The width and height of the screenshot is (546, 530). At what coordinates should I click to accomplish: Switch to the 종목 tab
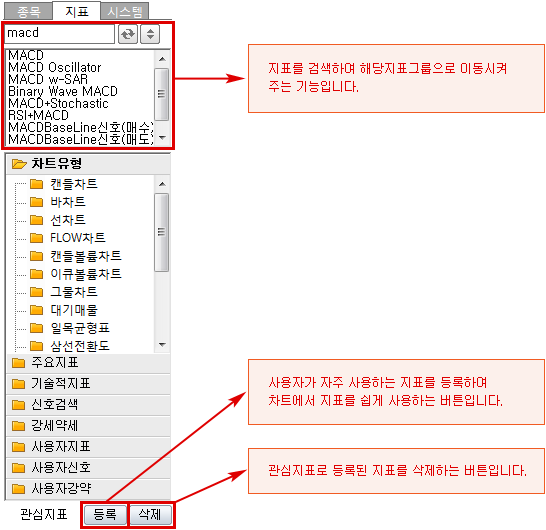[29, 12]
